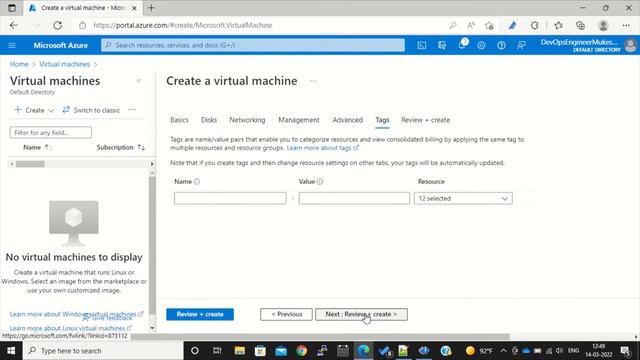This screenshot has width=640, height=360.
Task: Go to Virtual machines breadcrumb
Action: pyautogui.click(x=64, y=64)
